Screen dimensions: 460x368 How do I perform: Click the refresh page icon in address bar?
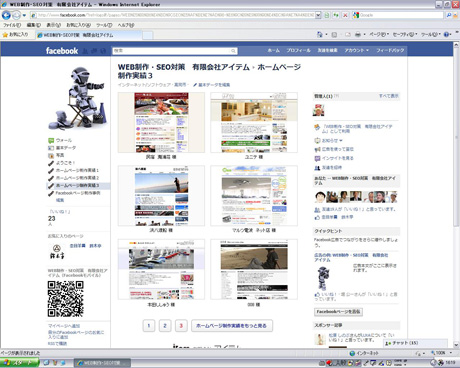pos(336,15)
